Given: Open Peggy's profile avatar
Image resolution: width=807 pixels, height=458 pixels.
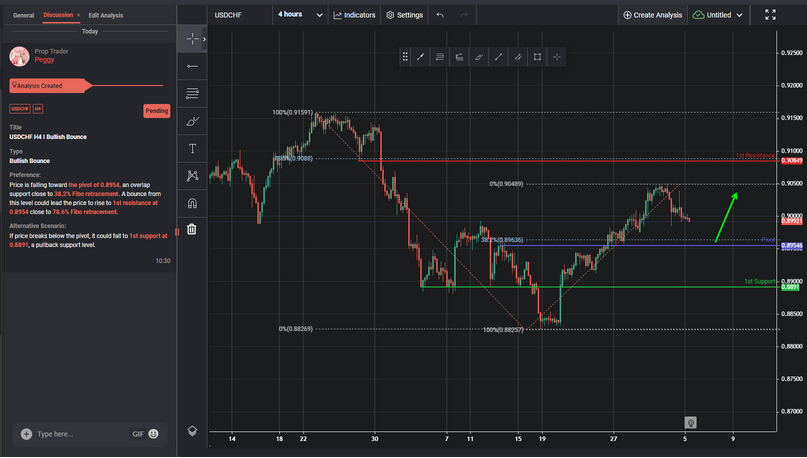Looking at the screenshot, I should pos(20,56).
